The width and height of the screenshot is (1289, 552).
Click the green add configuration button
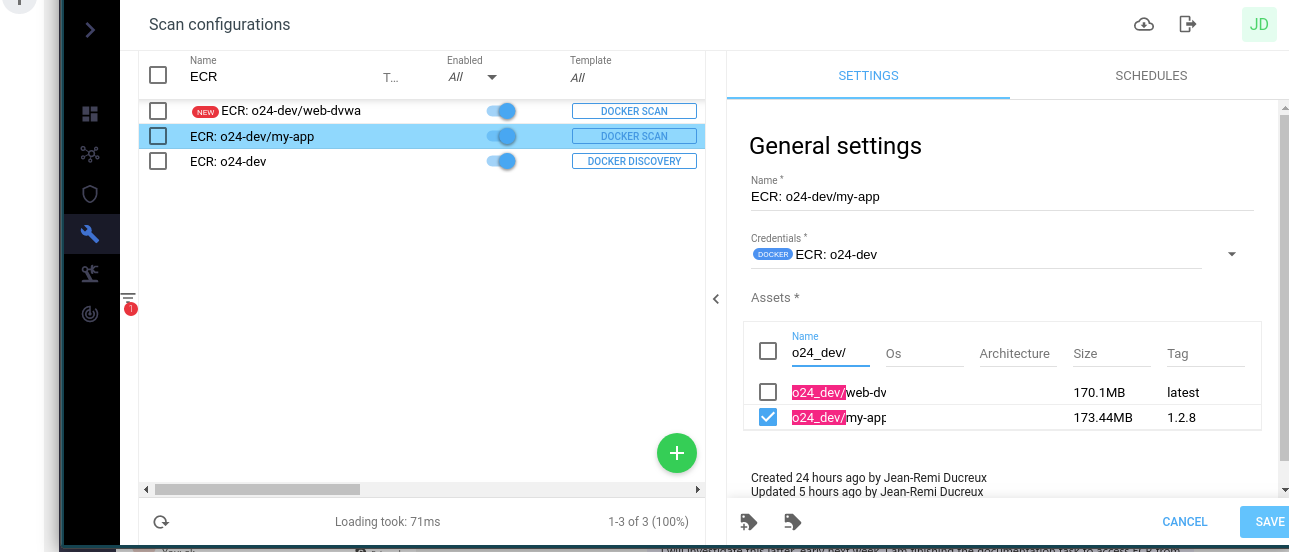[x=676, y=453]
